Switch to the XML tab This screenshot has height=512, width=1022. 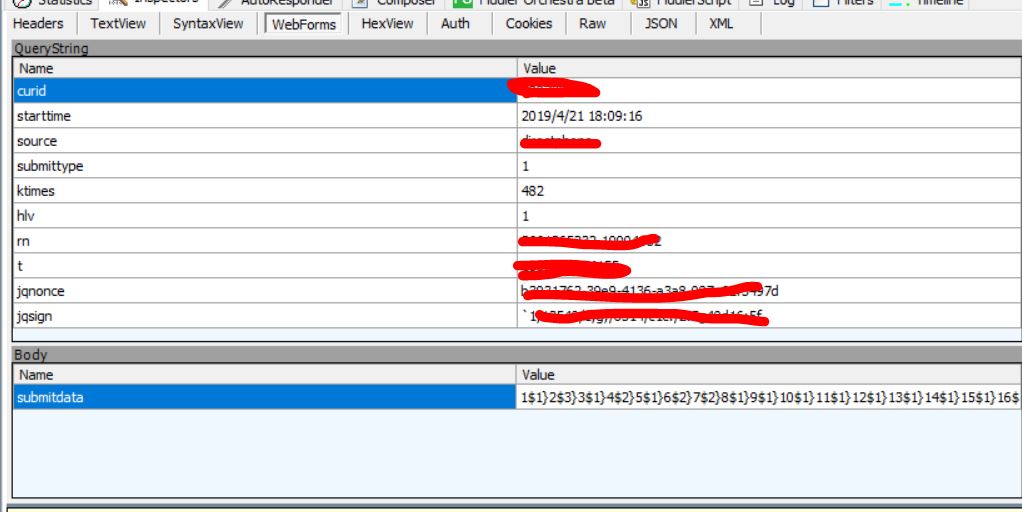[721, 24]
